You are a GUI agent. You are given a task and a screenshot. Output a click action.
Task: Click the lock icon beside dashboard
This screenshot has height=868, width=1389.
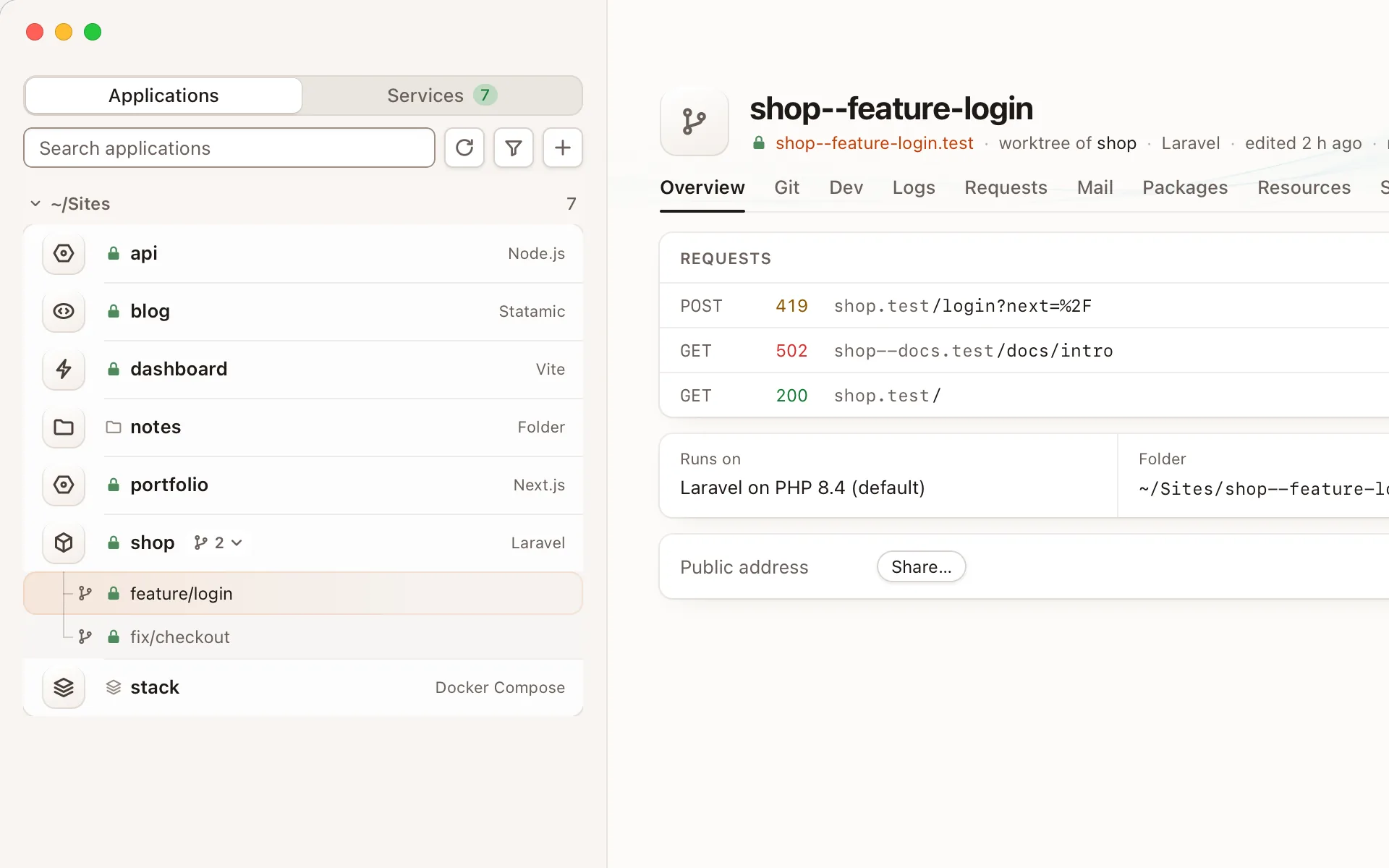click(x=114, y=369)
